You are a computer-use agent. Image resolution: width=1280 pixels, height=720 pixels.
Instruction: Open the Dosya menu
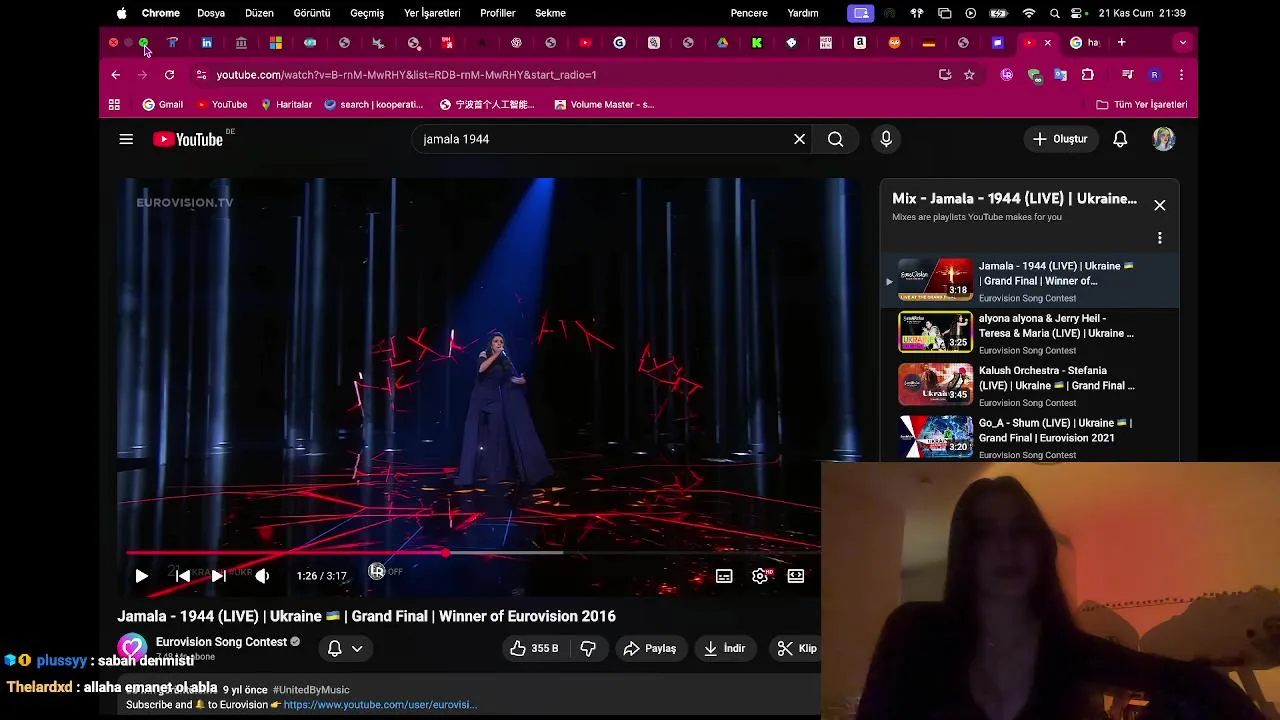211,13
